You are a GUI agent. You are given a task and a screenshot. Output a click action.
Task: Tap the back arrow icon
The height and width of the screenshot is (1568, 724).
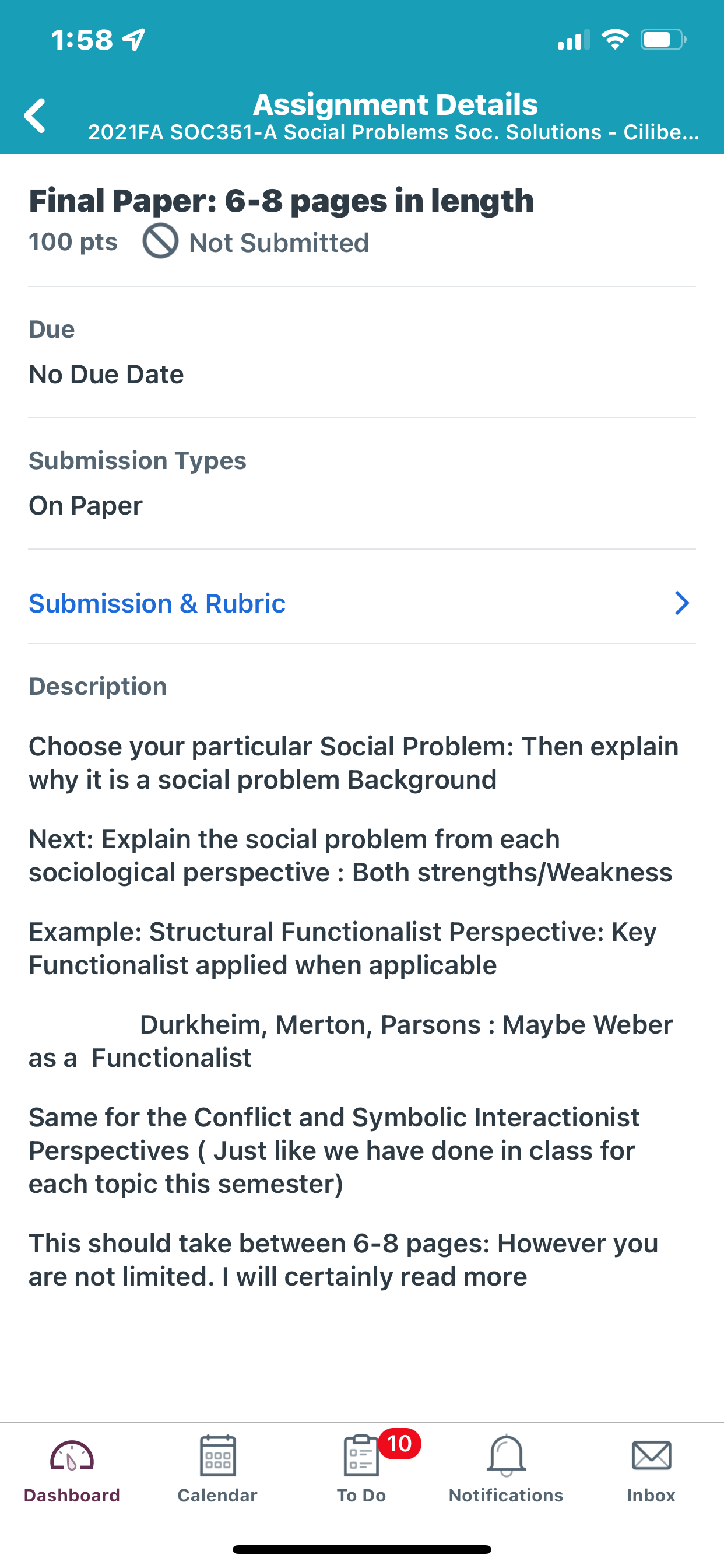(36, 115)
